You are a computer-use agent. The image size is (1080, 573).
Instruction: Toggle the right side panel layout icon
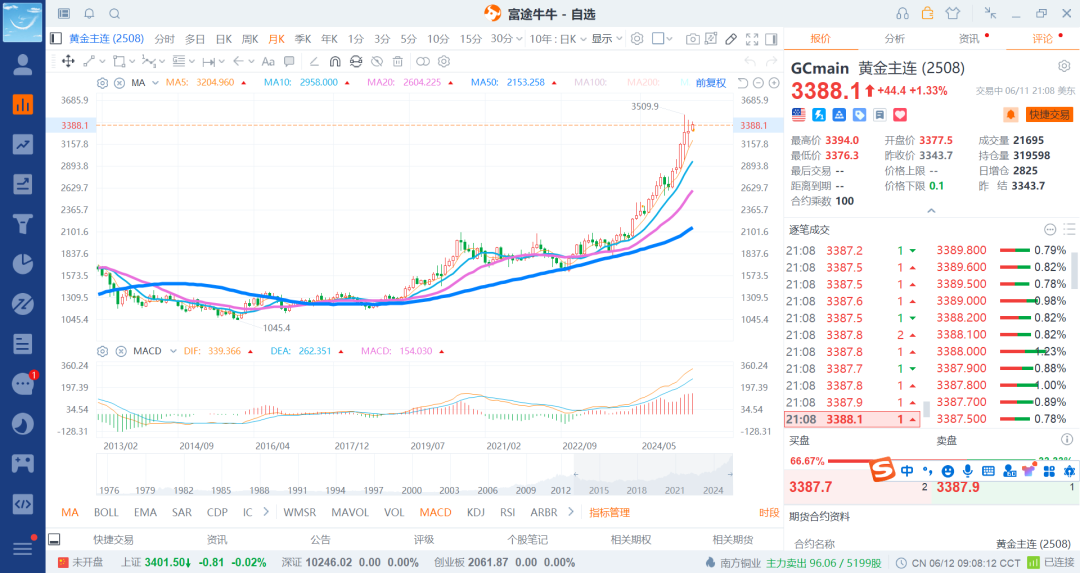(x=771, y=39)
